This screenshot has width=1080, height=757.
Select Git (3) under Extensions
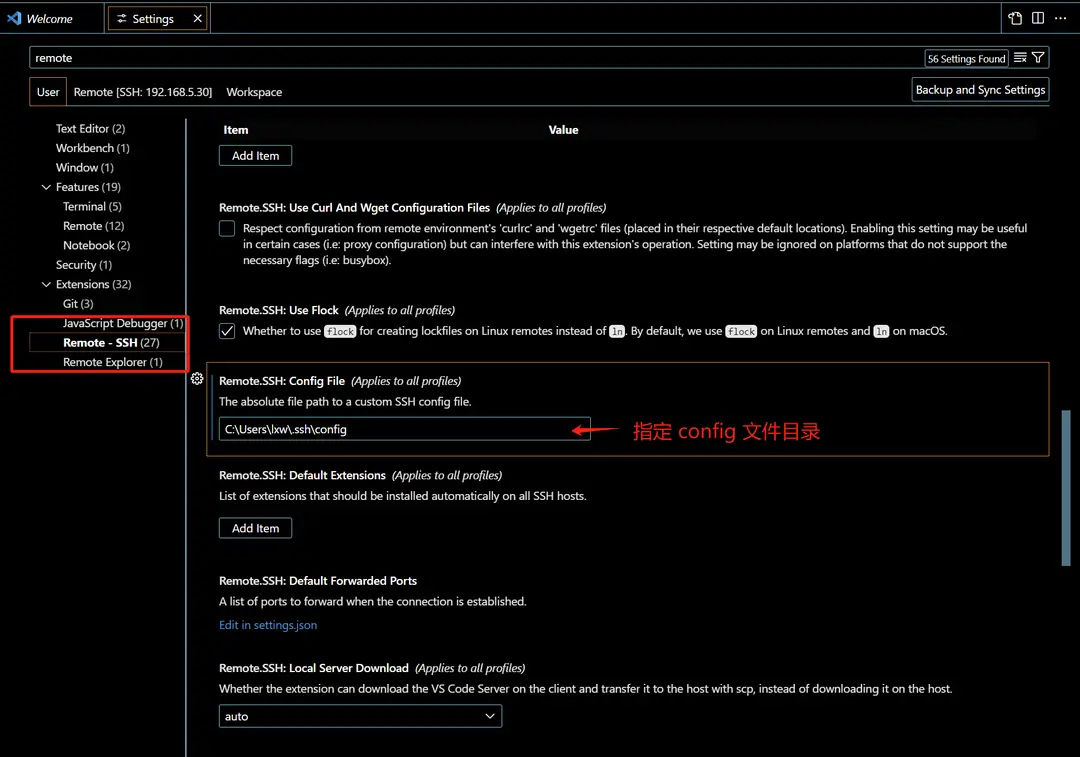click(x=78, y=304)
